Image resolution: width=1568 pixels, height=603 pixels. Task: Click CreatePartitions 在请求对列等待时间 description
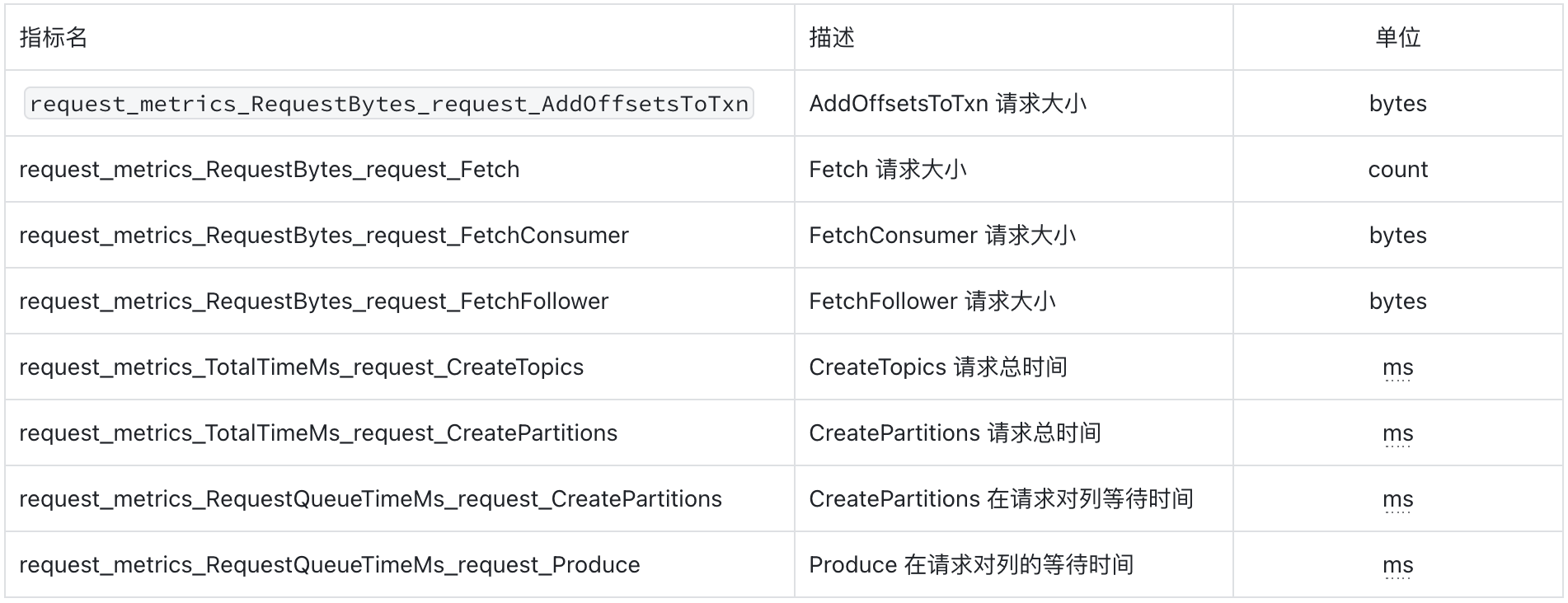pos(1002,499)
